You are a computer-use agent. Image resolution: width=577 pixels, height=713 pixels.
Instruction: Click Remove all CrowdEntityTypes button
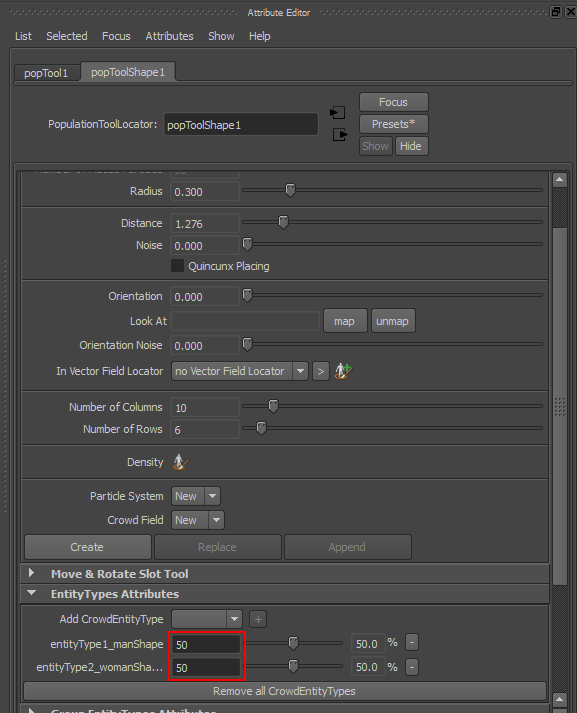[x=285, y=691]
